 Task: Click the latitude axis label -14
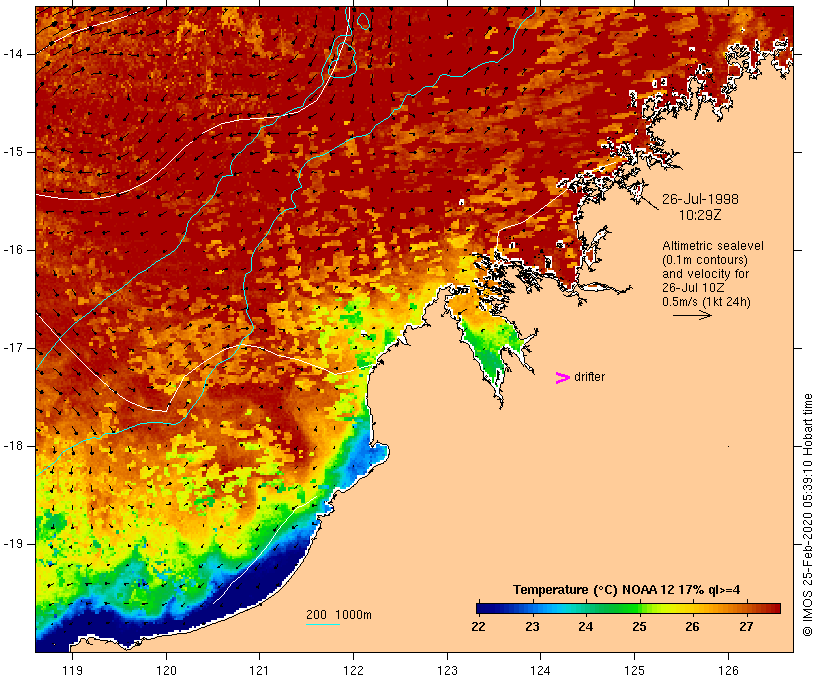tap(13, 54)
